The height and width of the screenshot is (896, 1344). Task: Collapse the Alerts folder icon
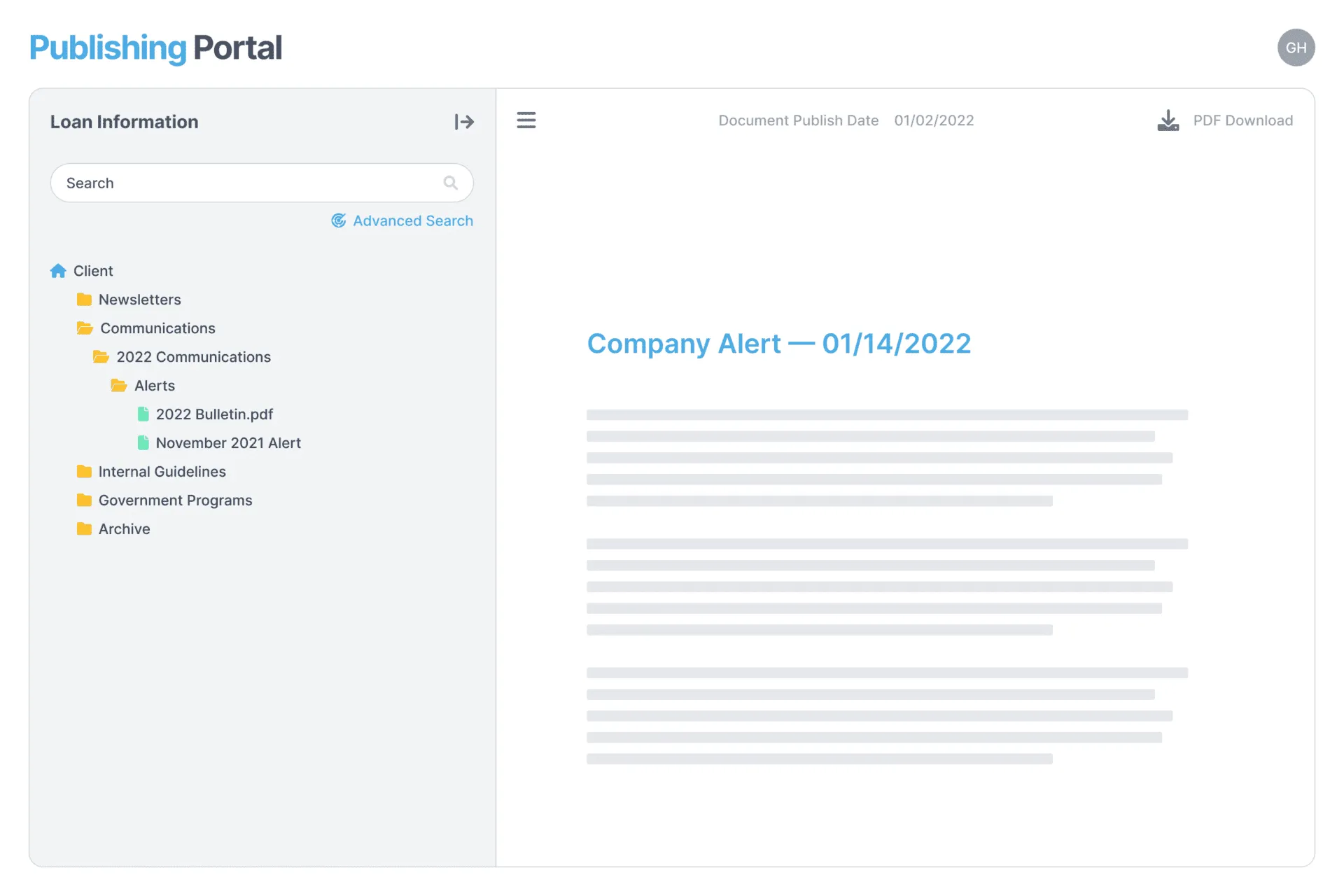(x=119, y=386)
